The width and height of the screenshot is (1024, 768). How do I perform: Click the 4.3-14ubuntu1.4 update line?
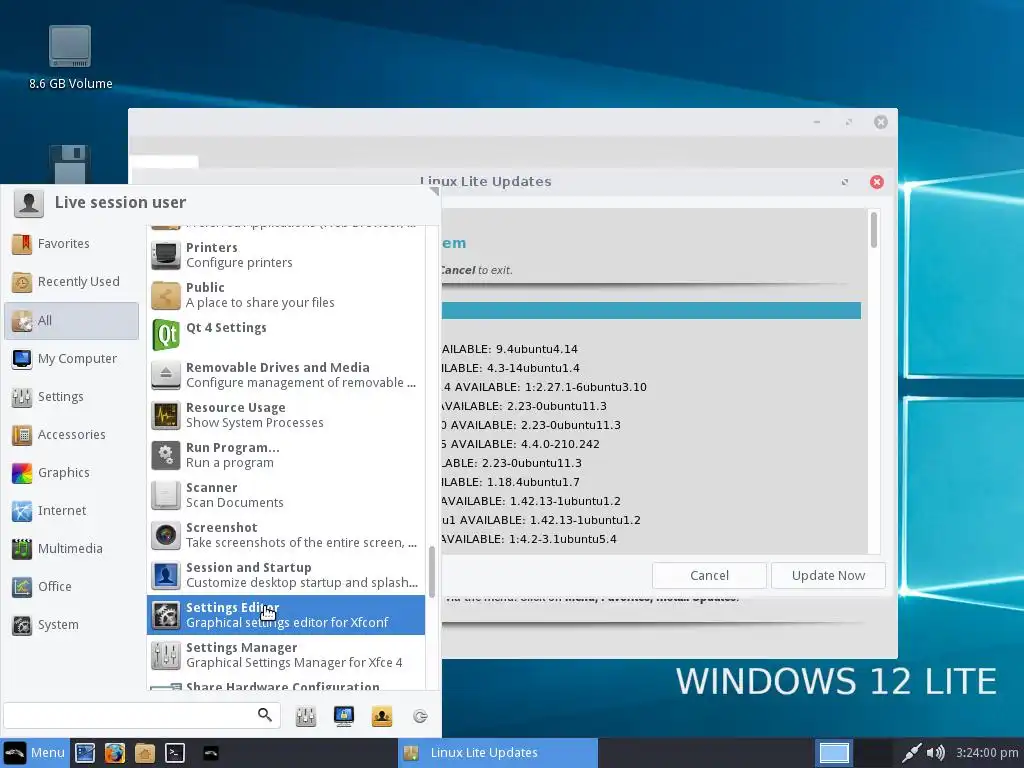(511, 368)
